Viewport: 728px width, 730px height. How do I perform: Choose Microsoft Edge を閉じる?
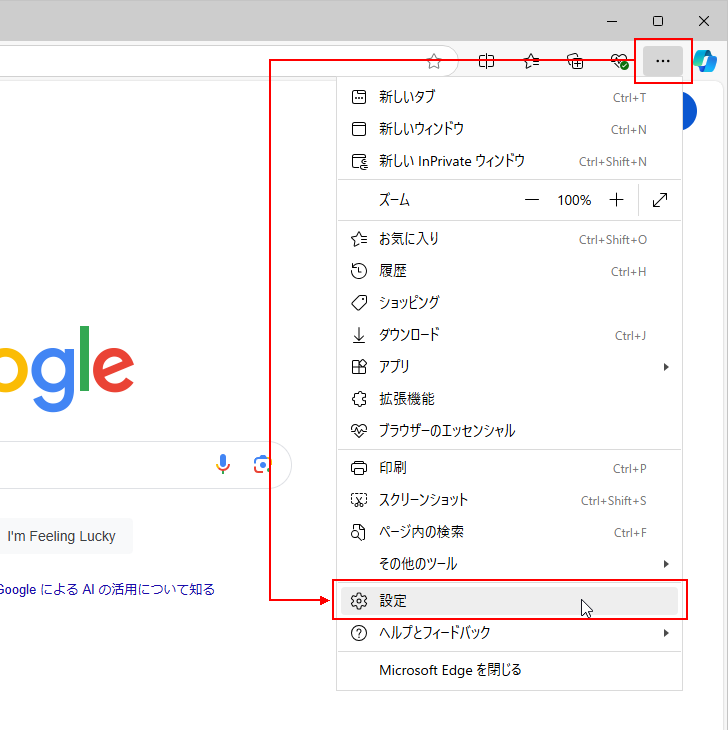(509, 670)
